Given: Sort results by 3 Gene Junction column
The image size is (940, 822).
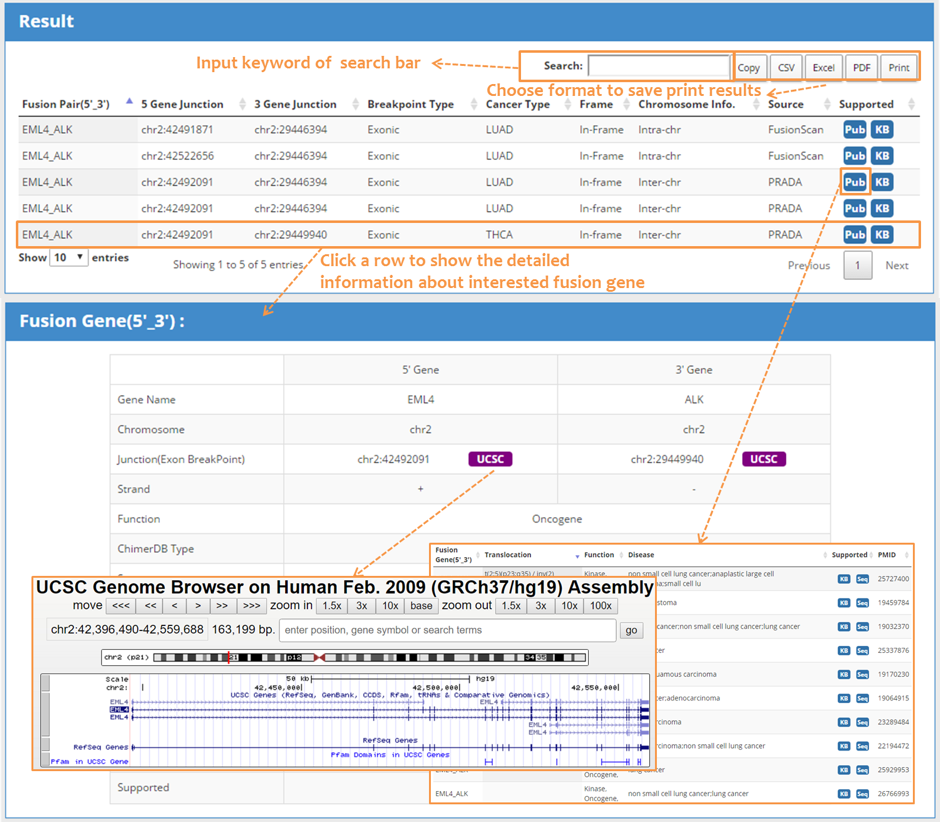Looking at the screenshot, I should pyautogui.click(x=306, y=104).
